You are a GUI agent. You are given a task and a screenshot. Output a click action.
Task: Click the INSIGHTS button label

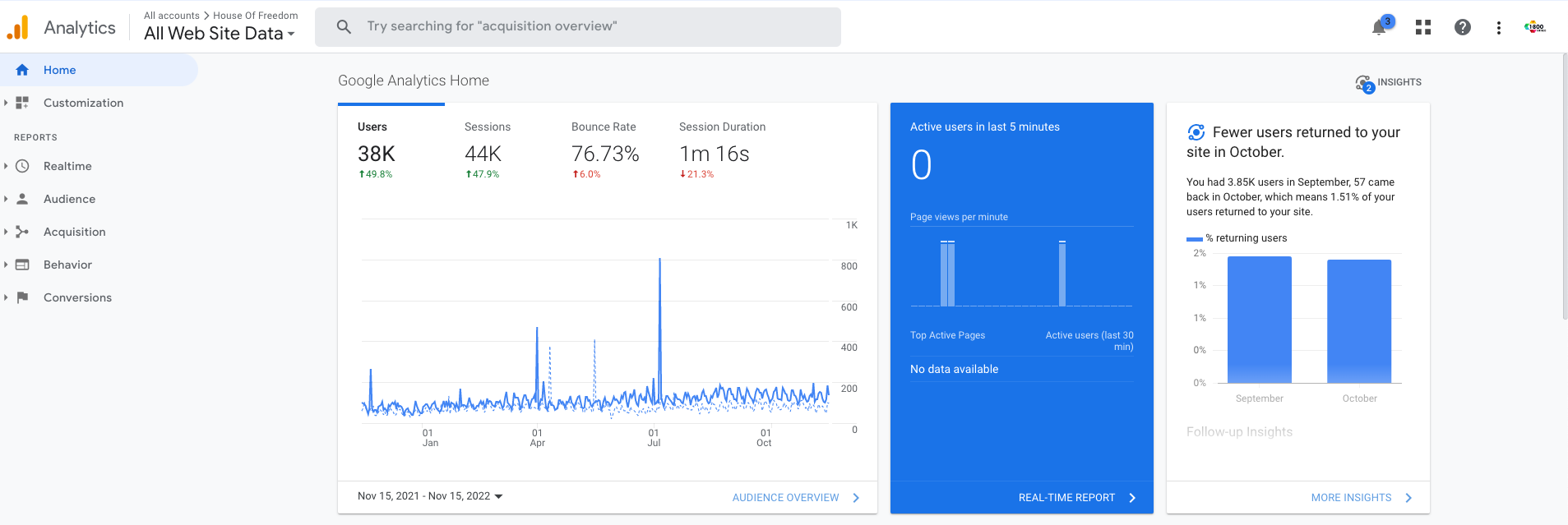[1399, 82]
